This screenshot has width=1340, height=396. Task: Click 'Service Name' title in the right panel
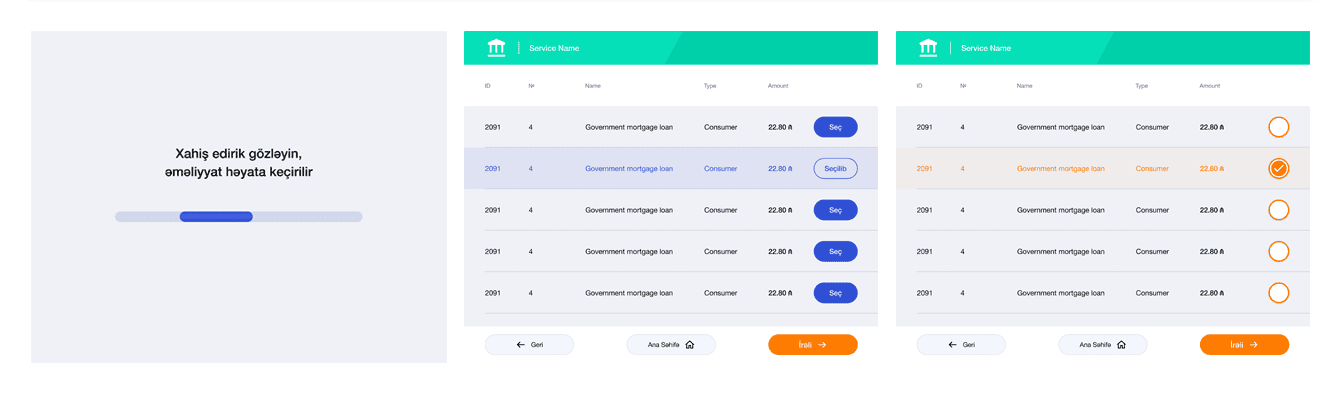pos(986,48)
